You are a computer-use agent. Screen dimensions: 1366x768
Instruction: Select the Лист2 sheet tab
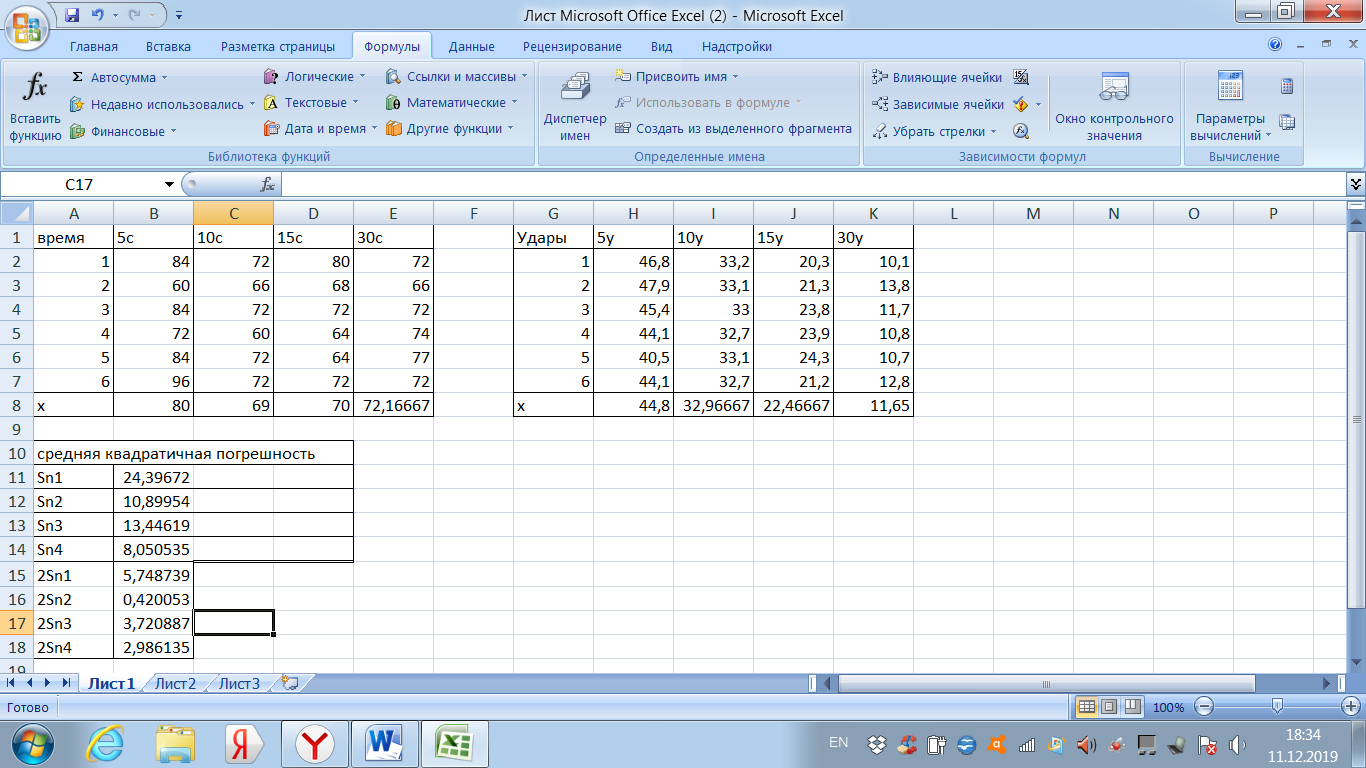(x=175, y=684)
